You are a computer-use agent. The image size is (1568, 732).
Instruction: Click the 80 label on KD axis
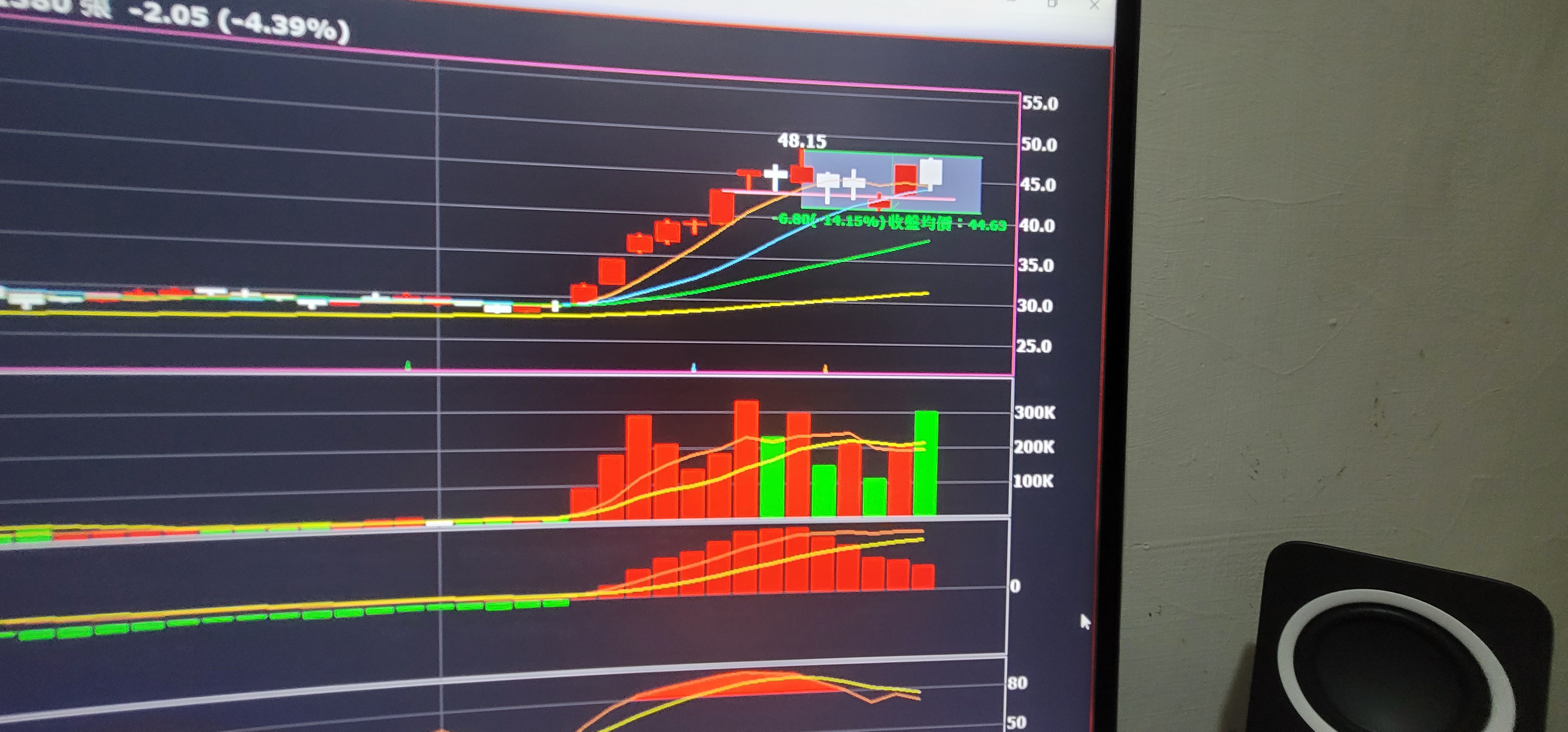click(x=1017, y=683)
